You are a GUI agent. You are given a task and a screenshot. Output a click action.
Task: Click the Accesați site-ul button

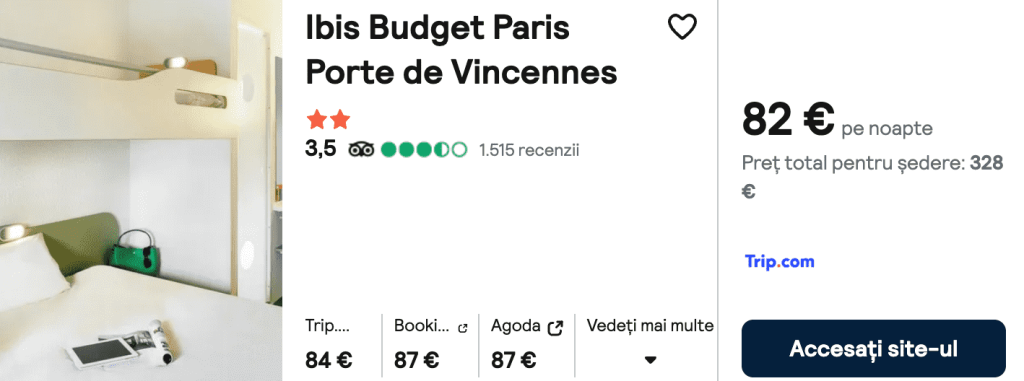point(873,348)
